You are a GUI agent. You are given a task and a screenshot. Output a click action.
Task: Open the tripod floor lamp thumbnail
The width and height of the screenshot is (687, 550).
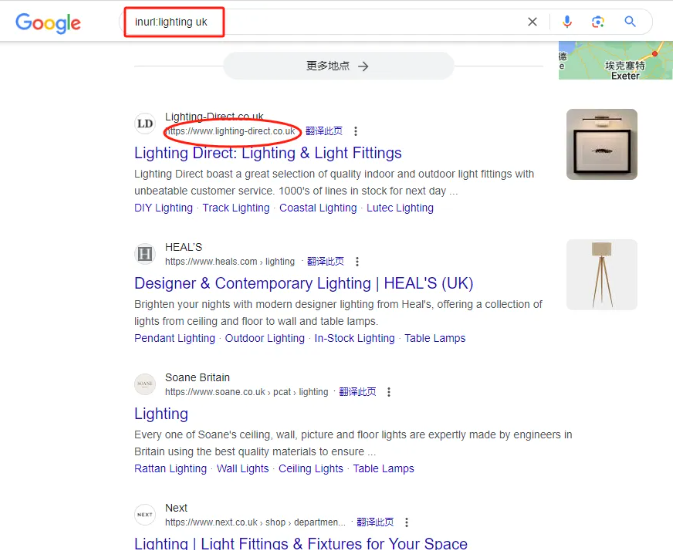point(602,274)
